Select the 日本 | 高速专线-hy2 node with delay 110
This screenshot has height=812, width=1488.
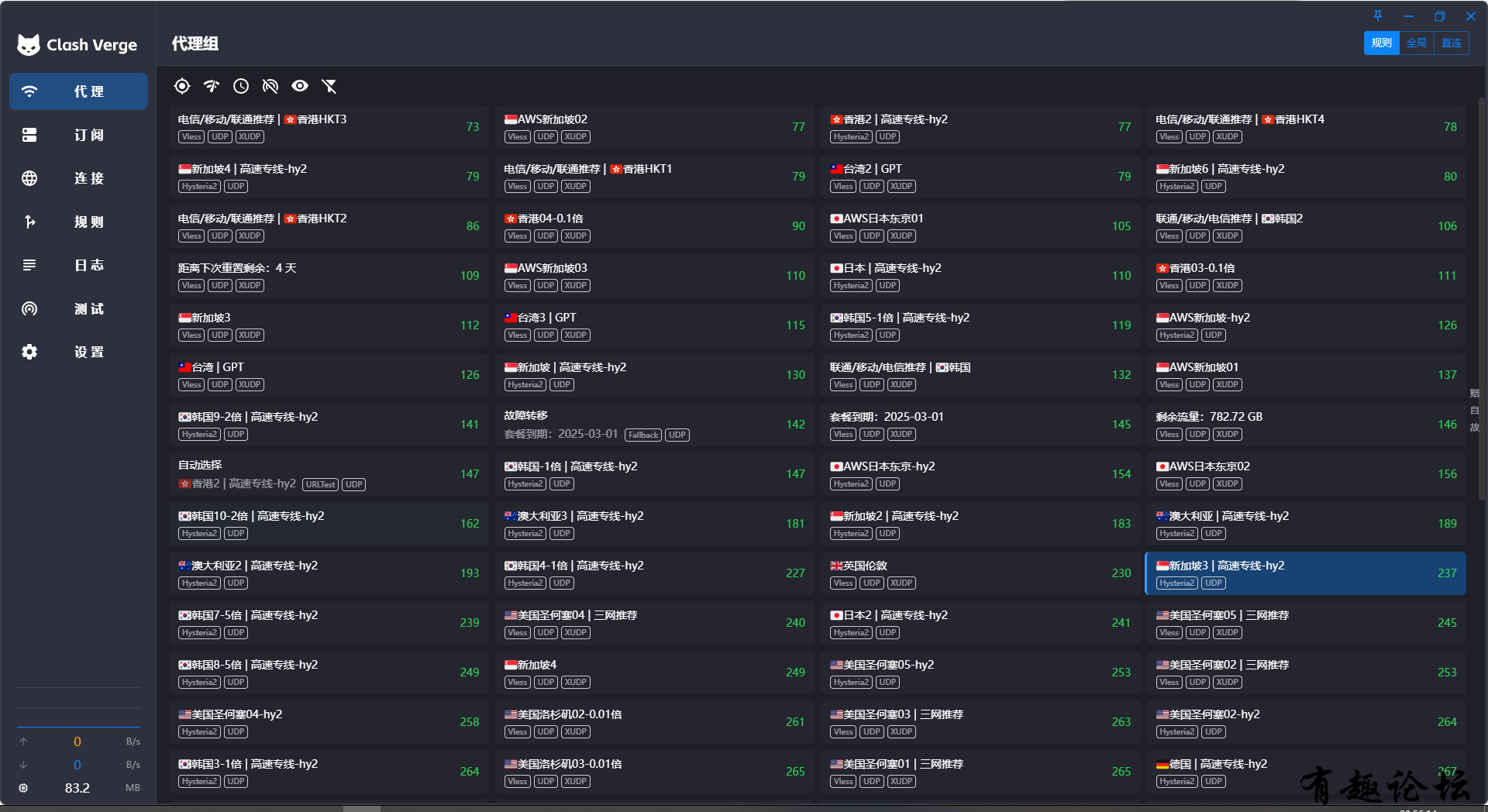pyautogui.click(x=980, y=276)
